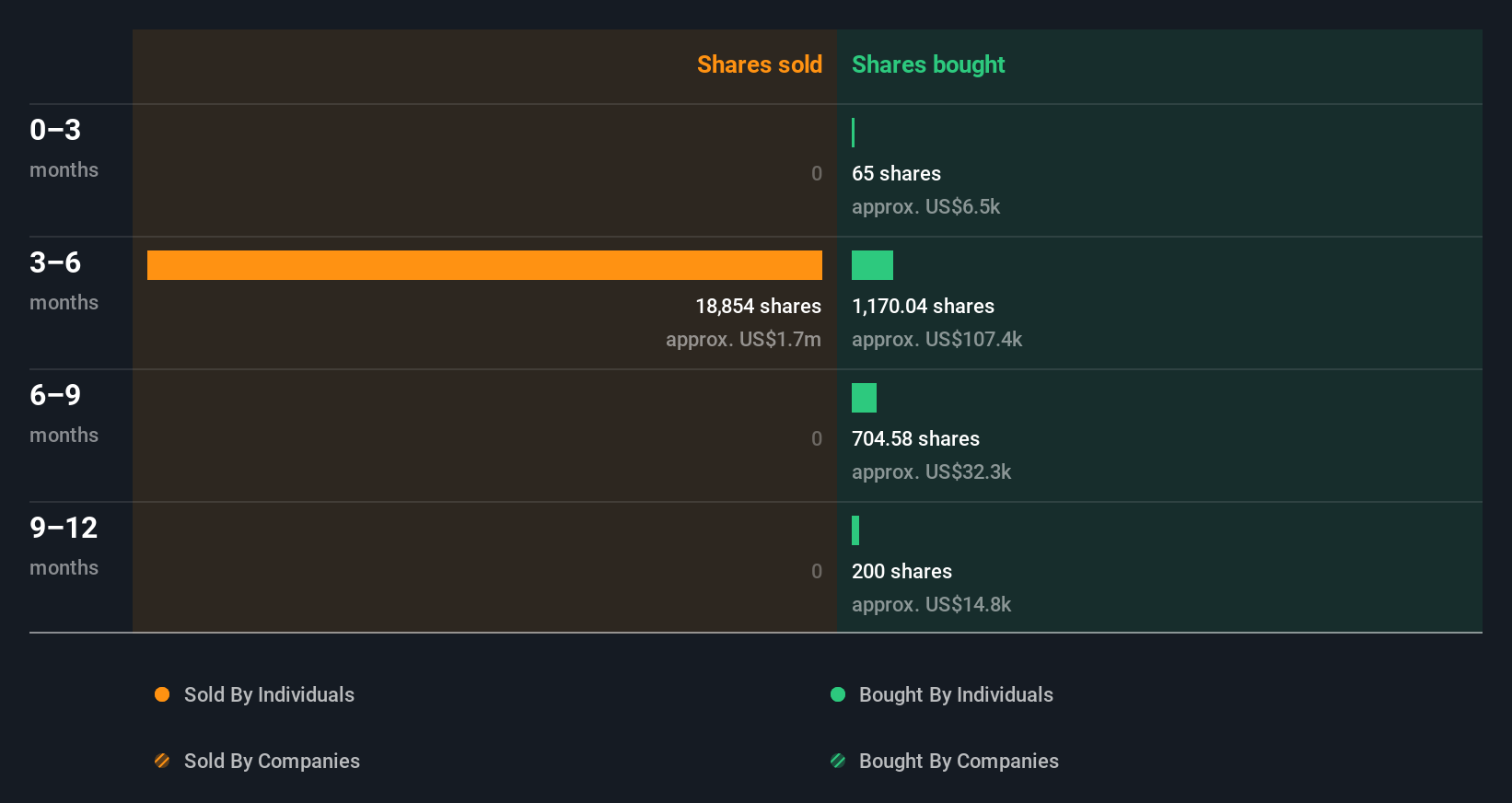Click the striped Bought By Companies legend icon

pos(838,761)
